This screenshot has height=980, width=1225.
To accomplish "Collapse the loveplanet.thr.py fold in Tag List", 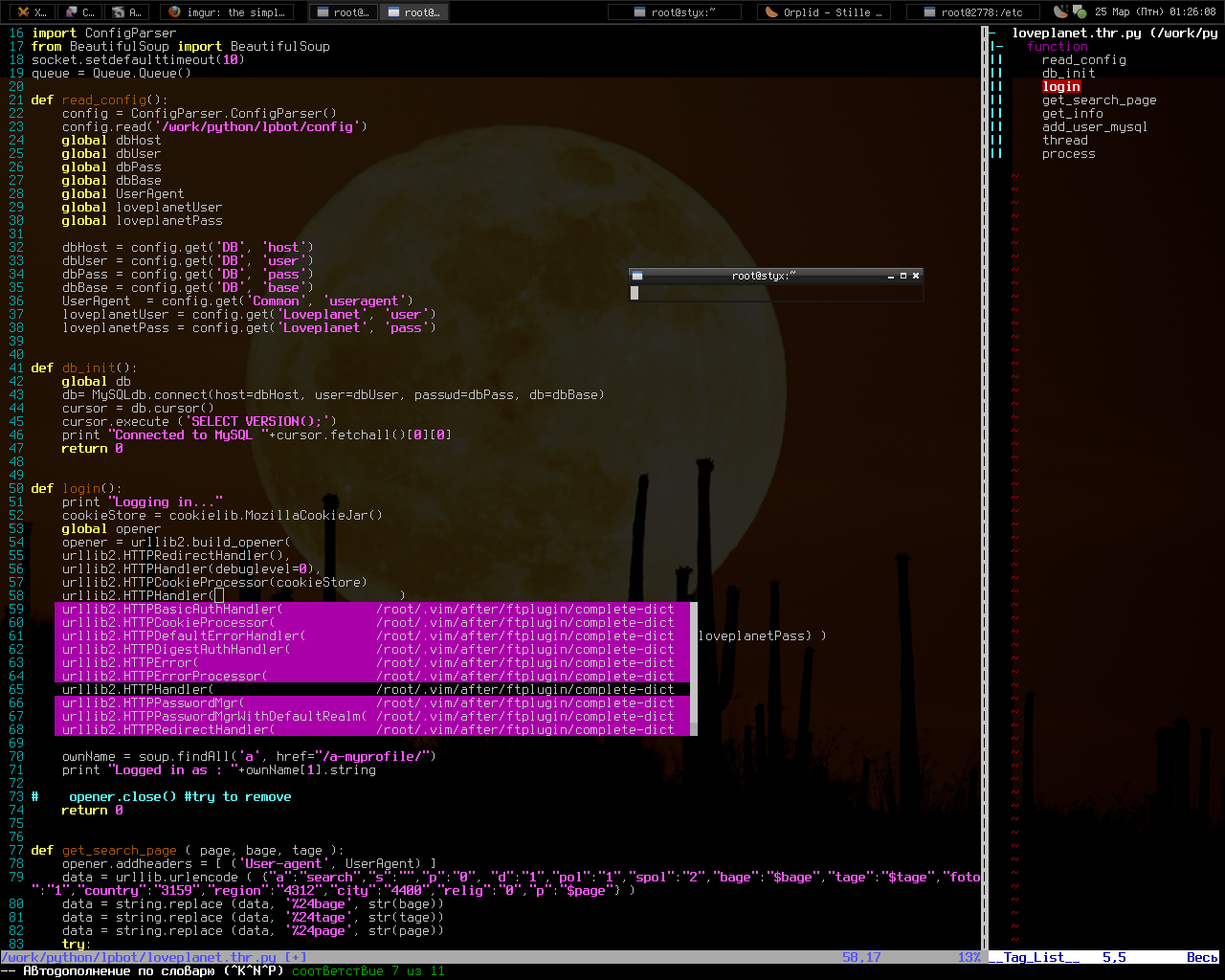I will [x=991, y=33].
